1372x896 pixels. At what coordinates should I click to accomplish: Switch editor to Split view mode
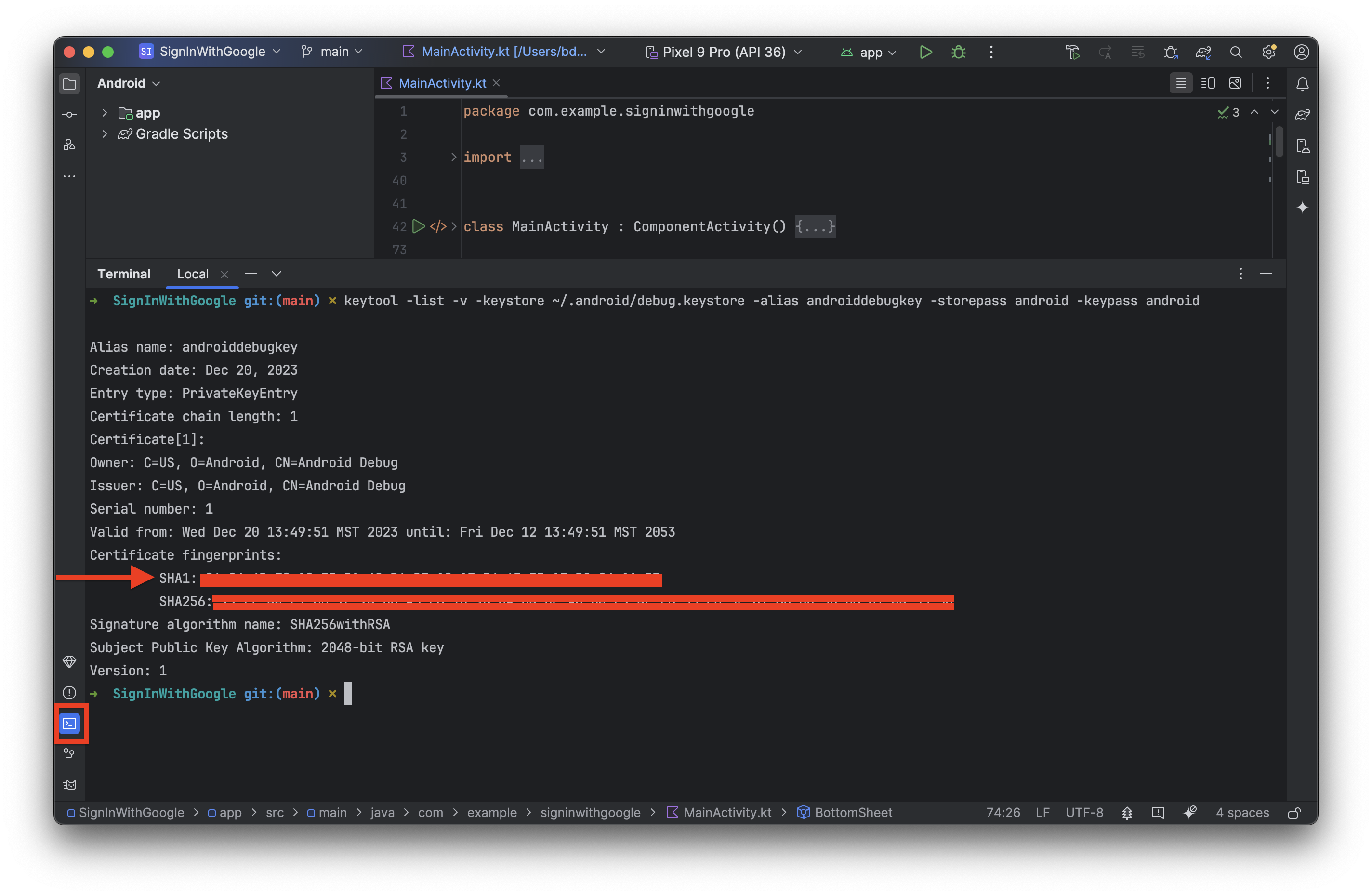pos(1208,83)
